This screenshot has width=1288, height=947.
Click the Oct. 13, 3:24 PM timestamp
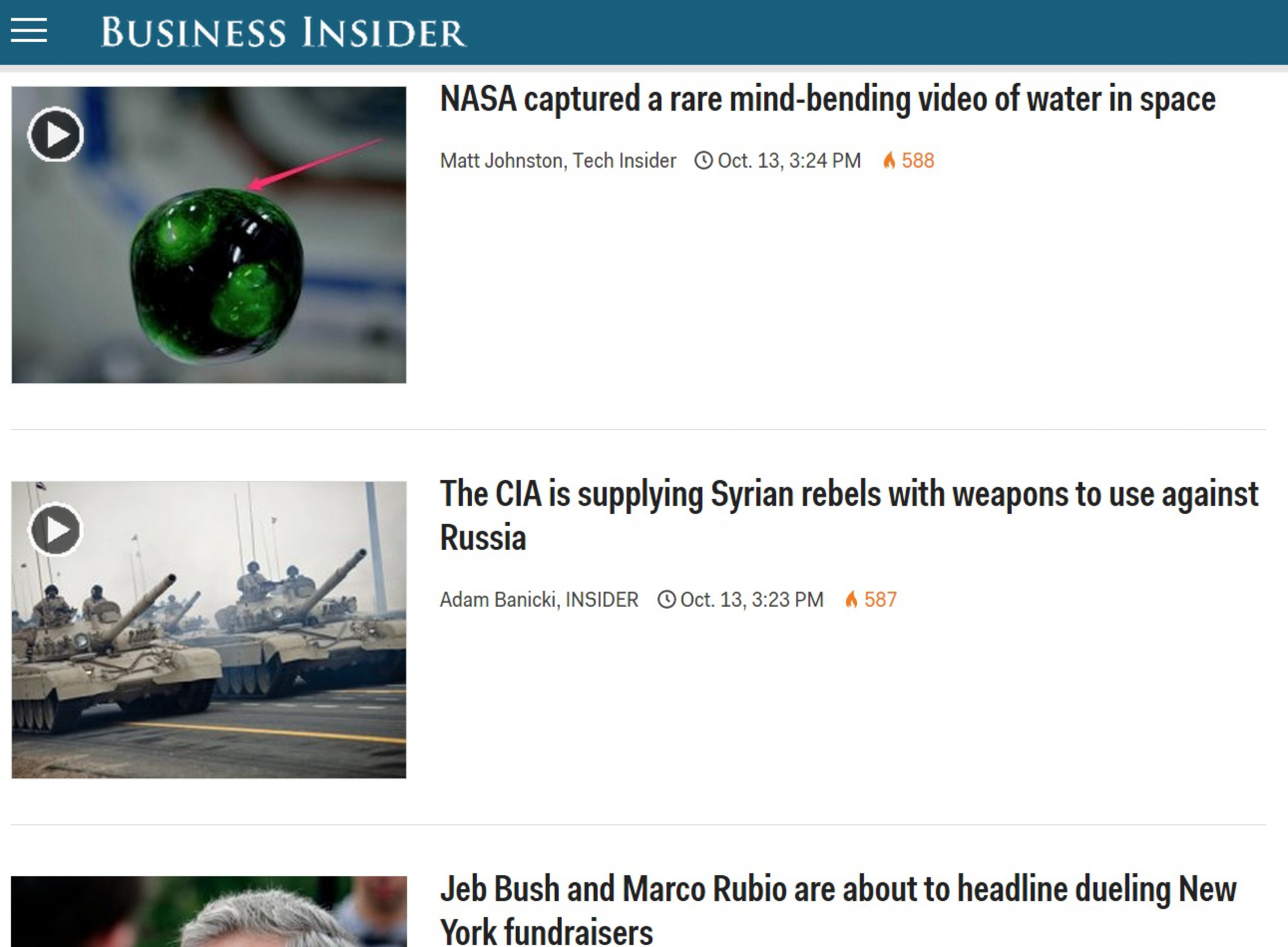[x=789, y=160]
